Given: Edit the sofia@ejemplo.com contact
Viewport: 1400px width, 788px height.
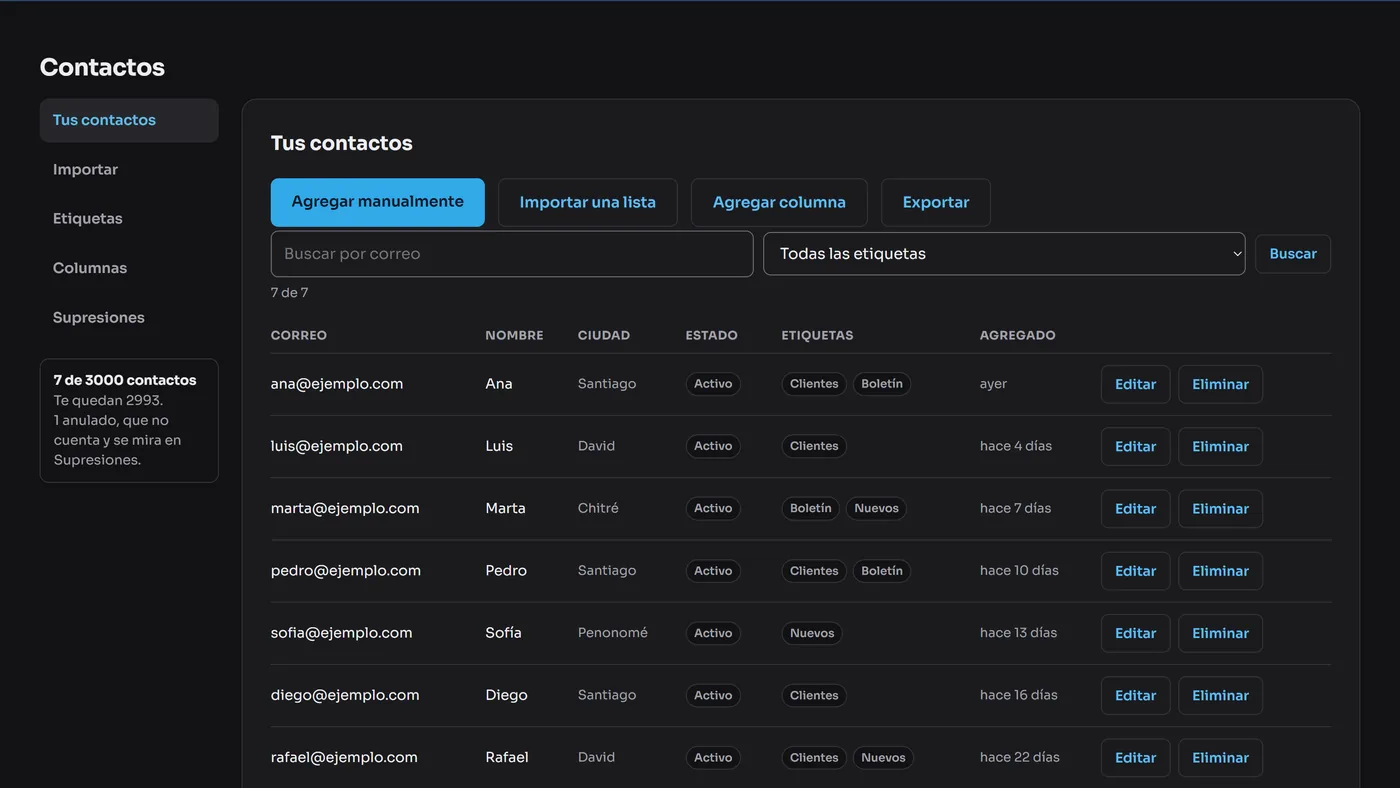Looking at the screenshot, I should point(1135,633).
